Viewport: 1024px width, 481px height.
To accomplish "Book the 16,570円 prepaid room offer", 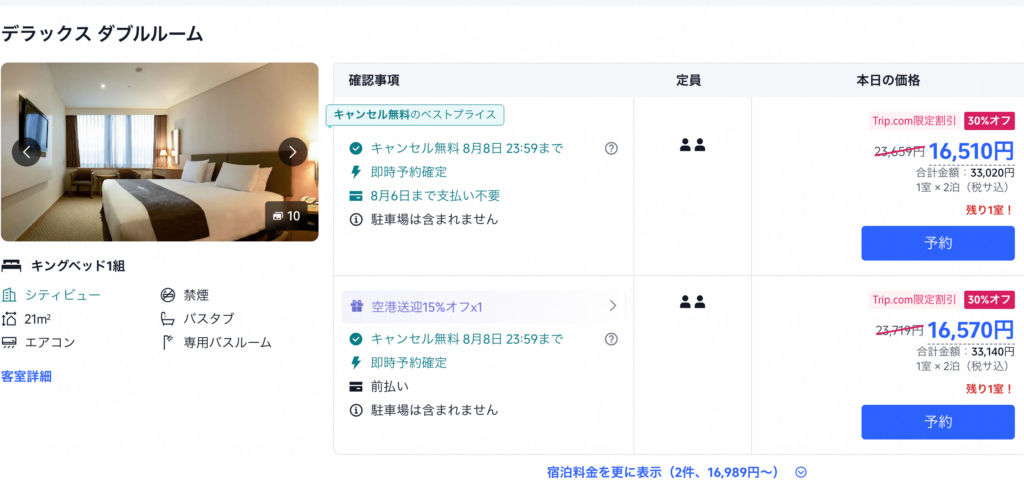I will (x=938, y=422).
